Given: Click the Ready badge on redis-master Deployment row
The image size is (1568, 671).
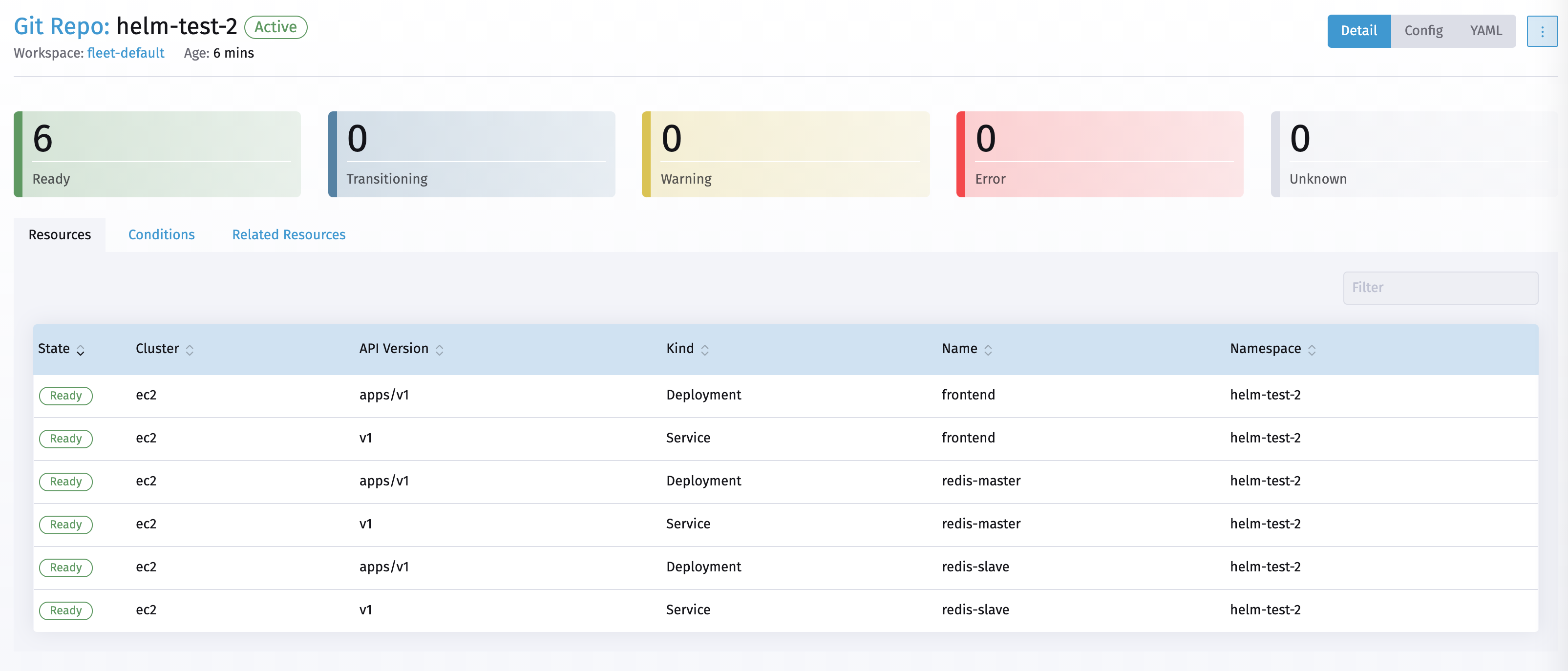Looking at the screenshot, I should [x=66, y=481].
